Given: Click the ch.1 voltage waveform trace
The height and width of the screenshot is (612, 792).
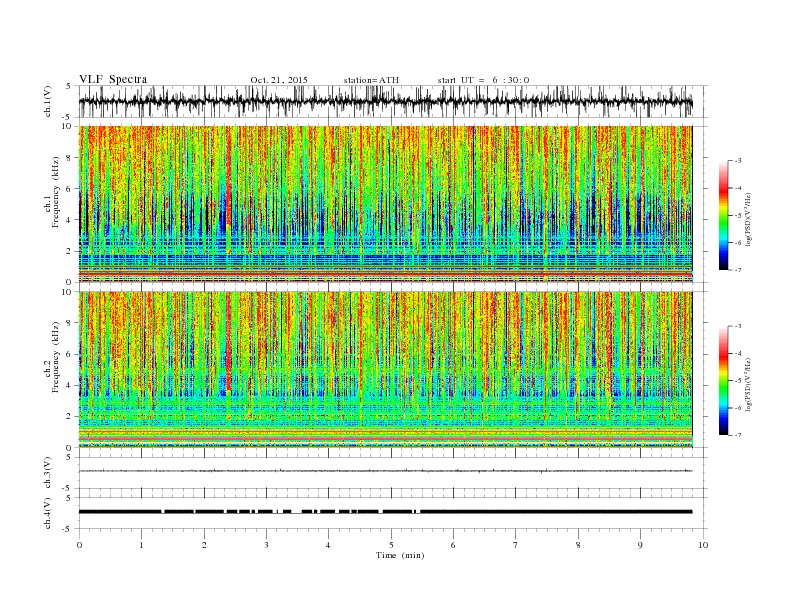Looking at the screenshot, I should (x=385, y=101).
